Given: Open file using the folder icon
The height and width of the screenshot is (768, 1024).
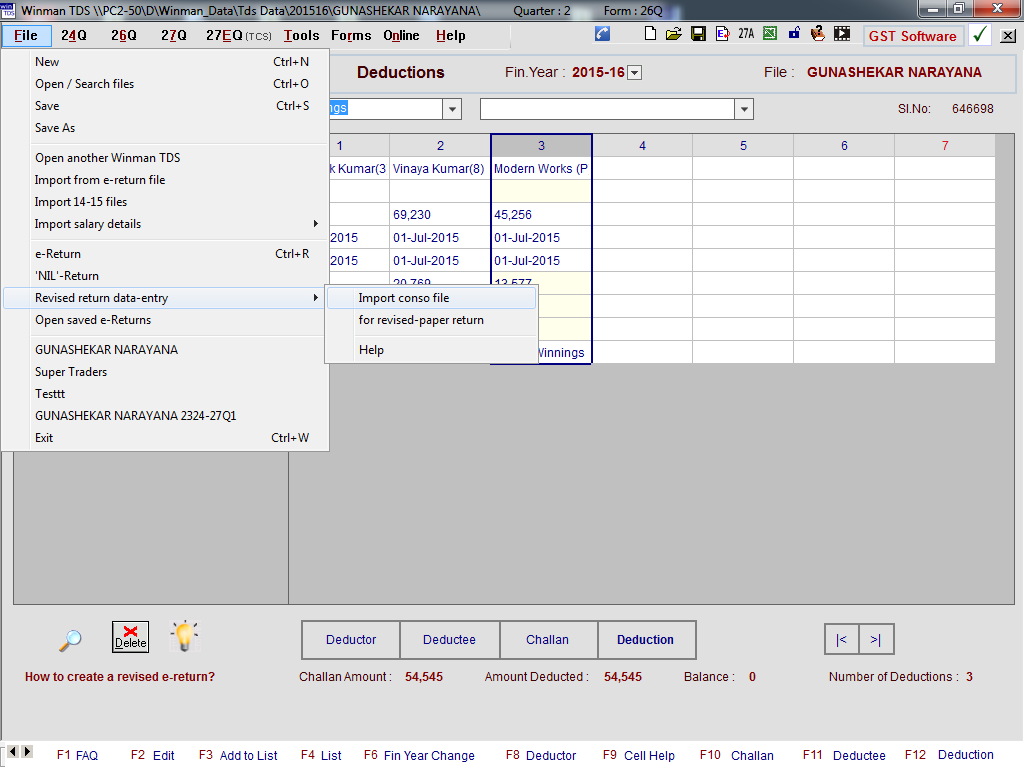Looking at the screenshot, I should [x=674, y=34].
